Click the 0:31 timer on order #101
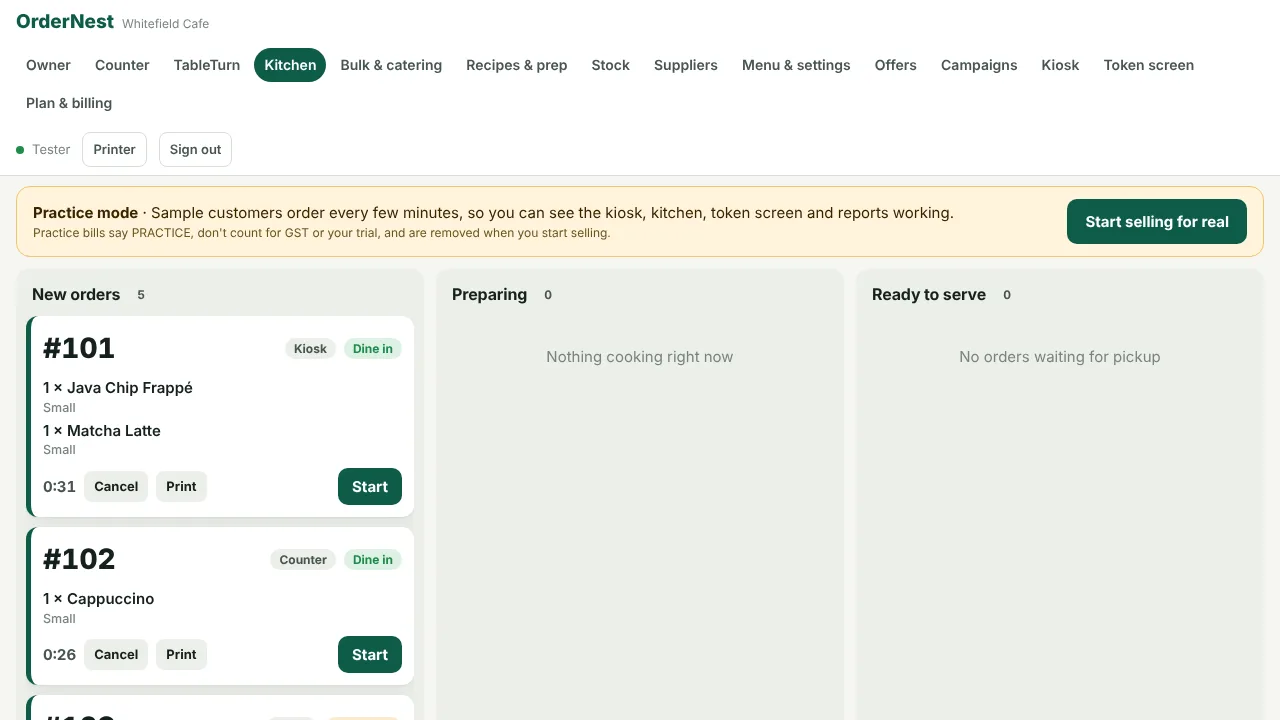 tap(59, 487)
